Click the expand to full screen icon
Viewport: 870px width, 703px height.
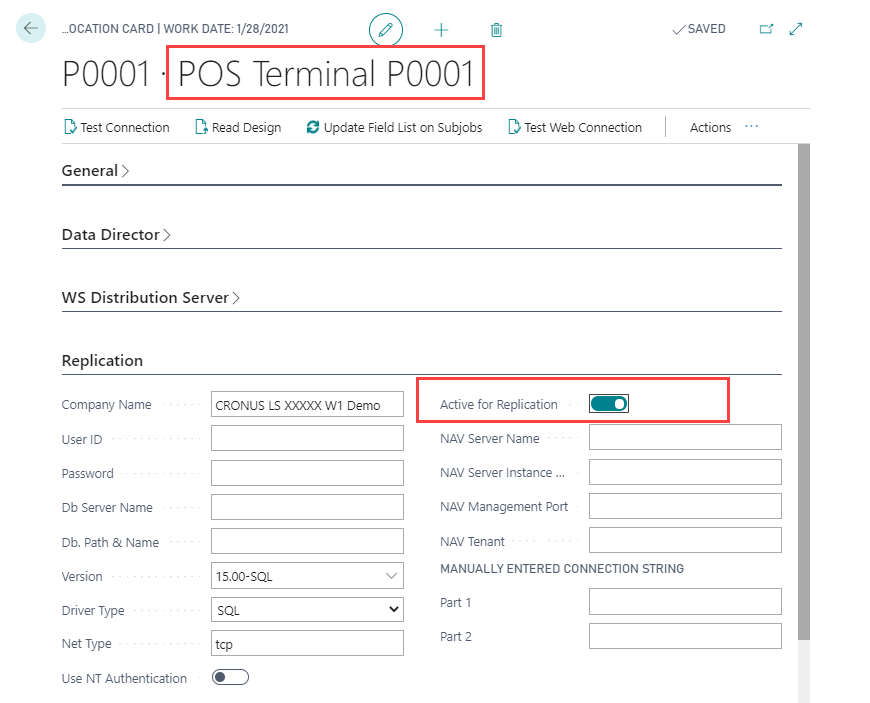click(x=796, y=29)
